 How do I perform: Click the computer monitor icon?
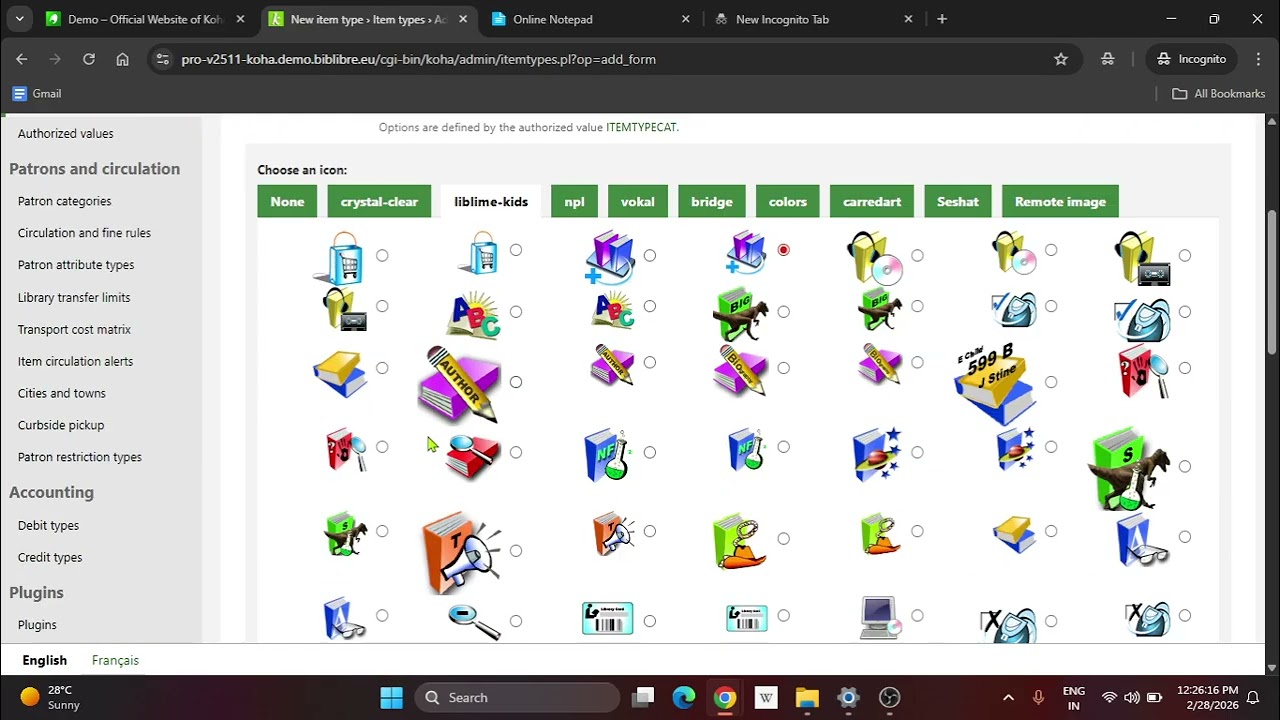click(882, 618)
